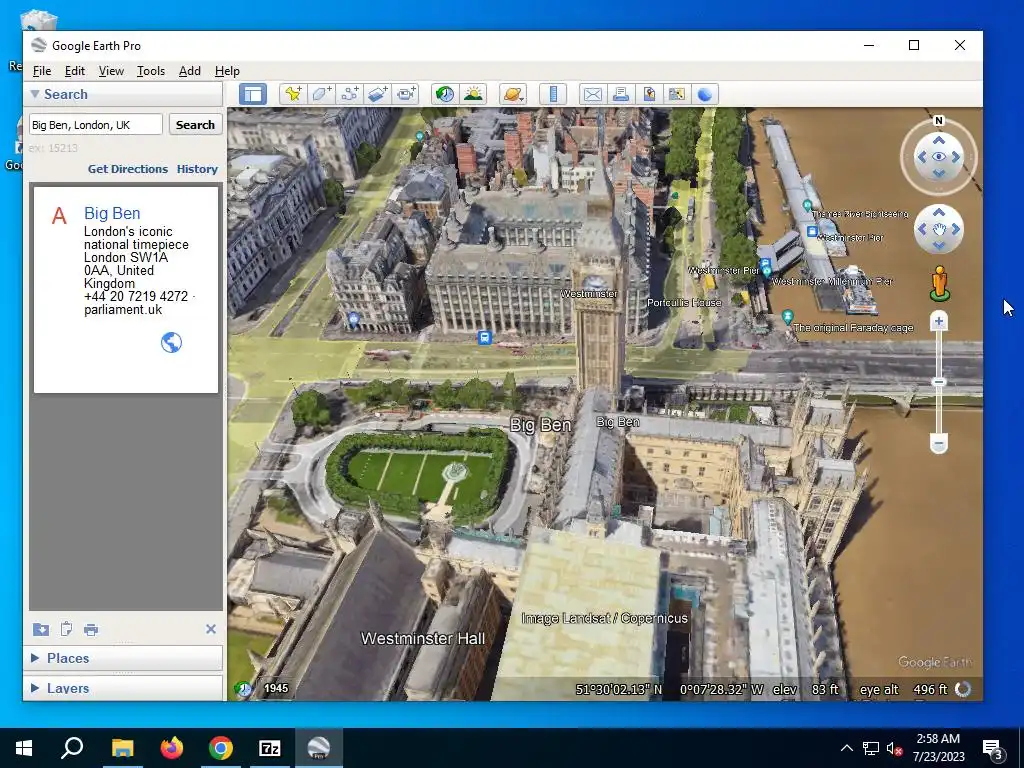
Task: Open the planet switcher (Saturn icon)
Action: coord(513,94)
